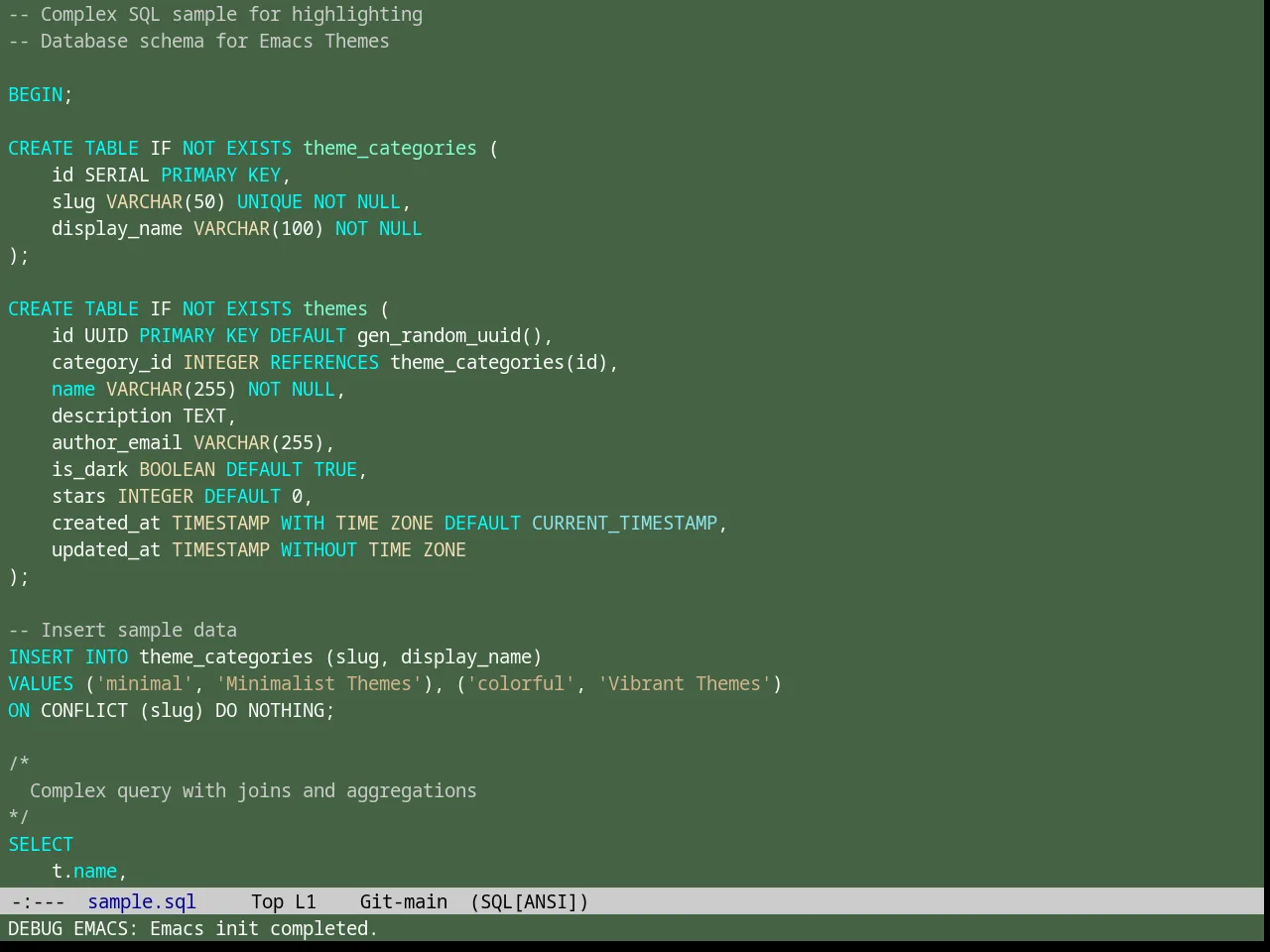Screen dimensions: 1270x952
Task: Click the created_at column name
Action: click(106, 523)
